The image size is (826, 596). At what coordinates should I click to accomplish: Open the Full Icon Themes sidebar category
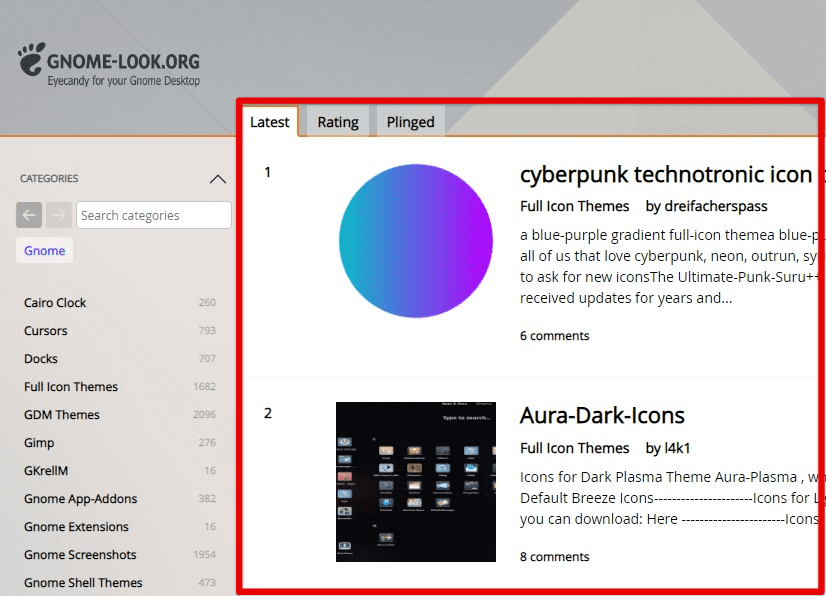point(71,386)
